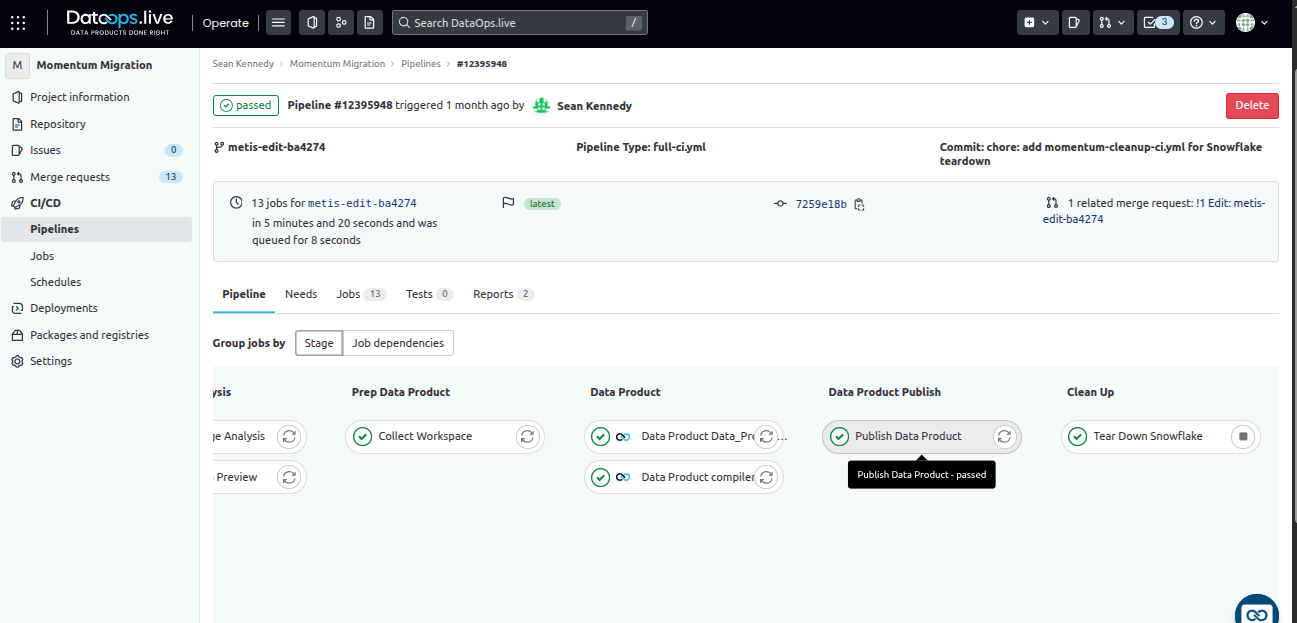Switch to the Pipeline tab

pos(244,294)
